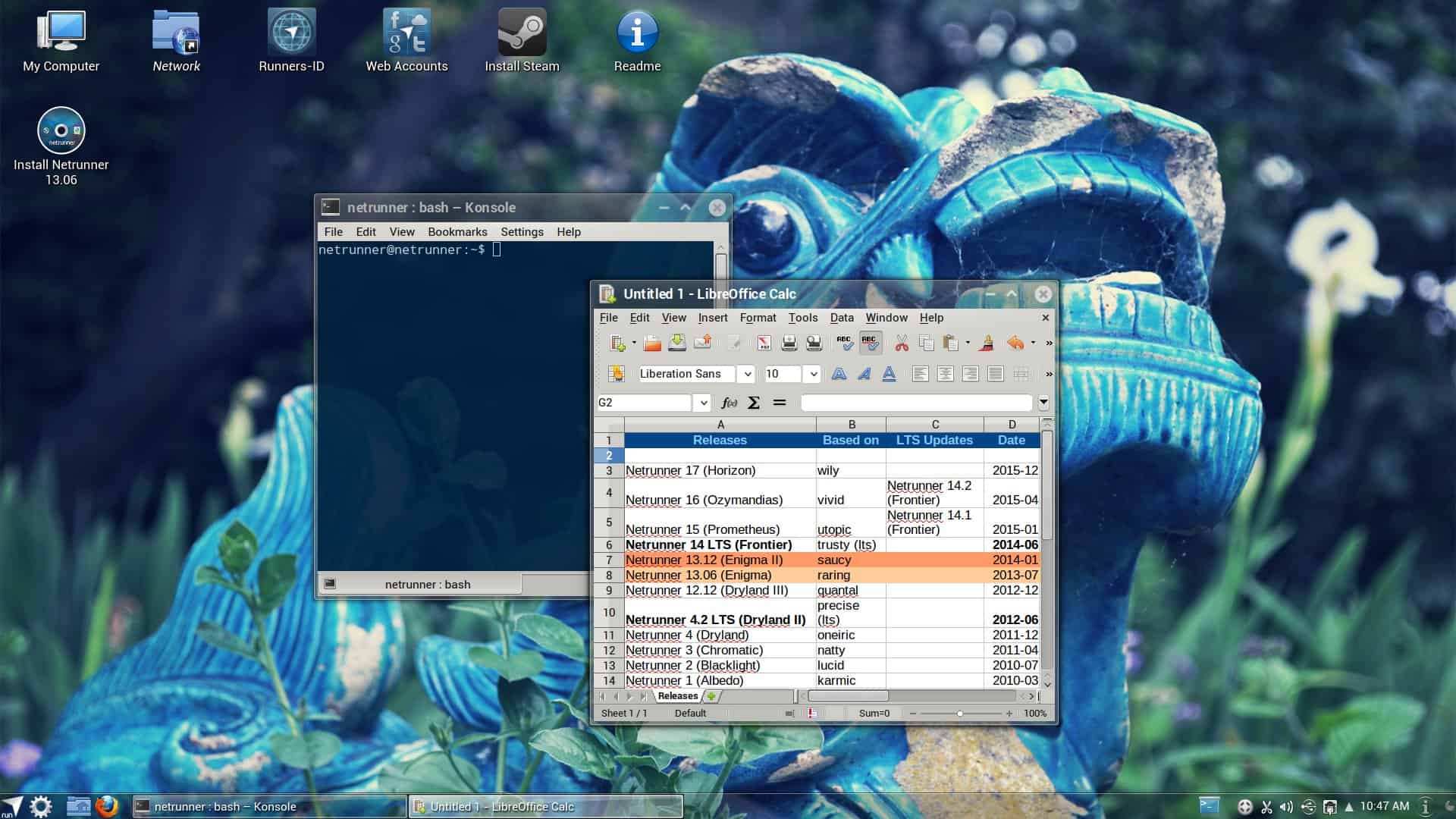Copy the selection in Calc
This screenshot has height=819, width=1456.
[926, 344]
